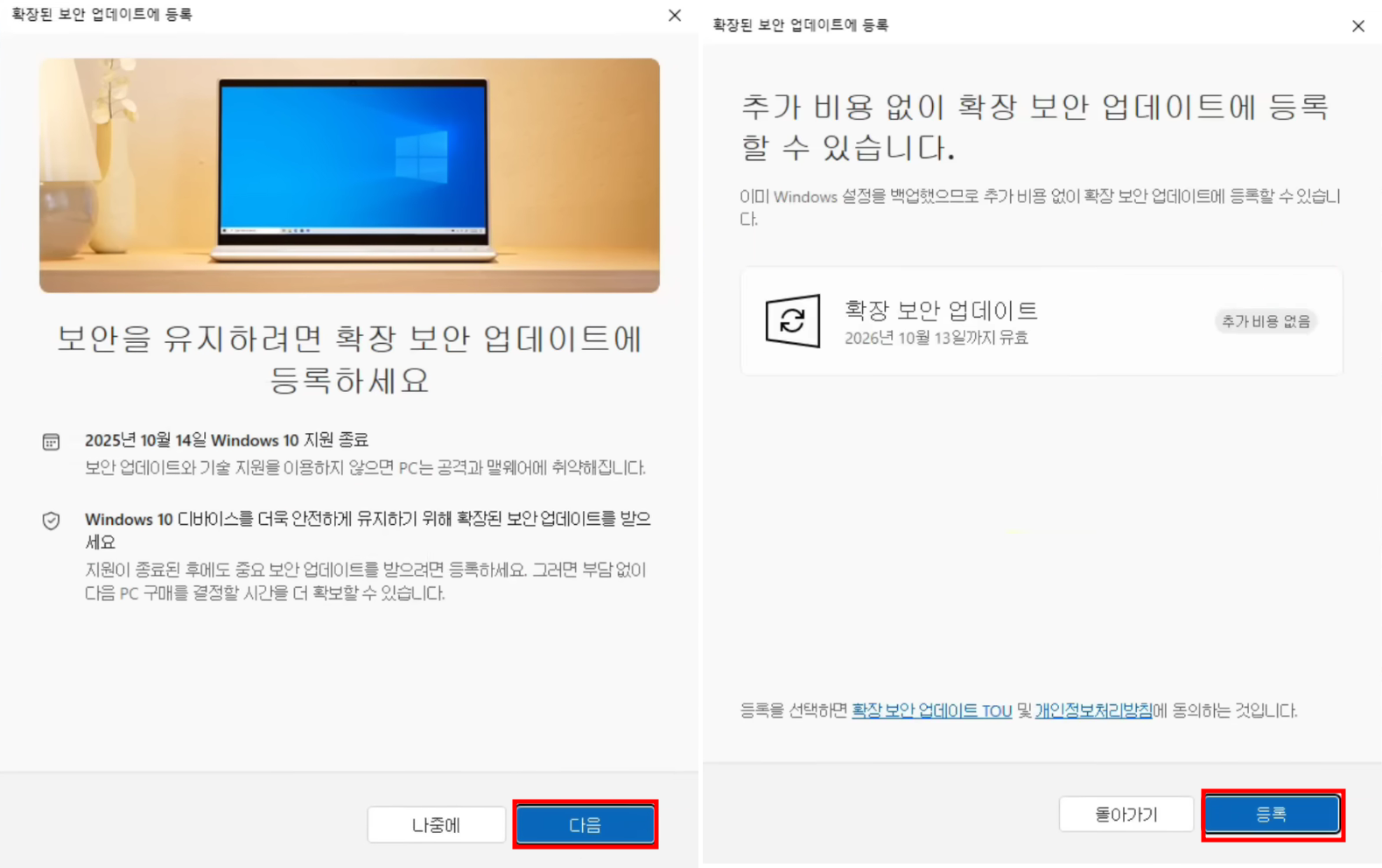This screenshot has height=868, width=1382.
Task: Click the shield icon in the left dialog
Action: click(51, 521)
